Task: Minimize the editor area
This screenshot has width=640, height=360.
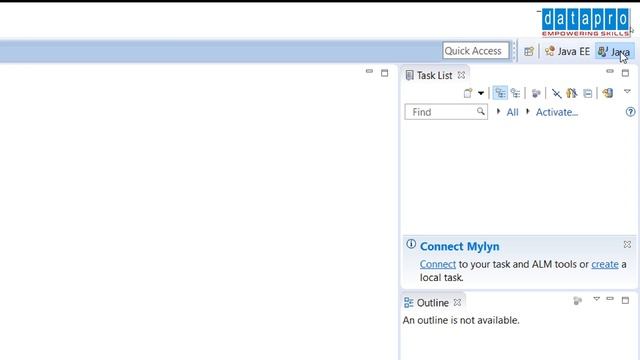Action: click(x=369, y=71)
